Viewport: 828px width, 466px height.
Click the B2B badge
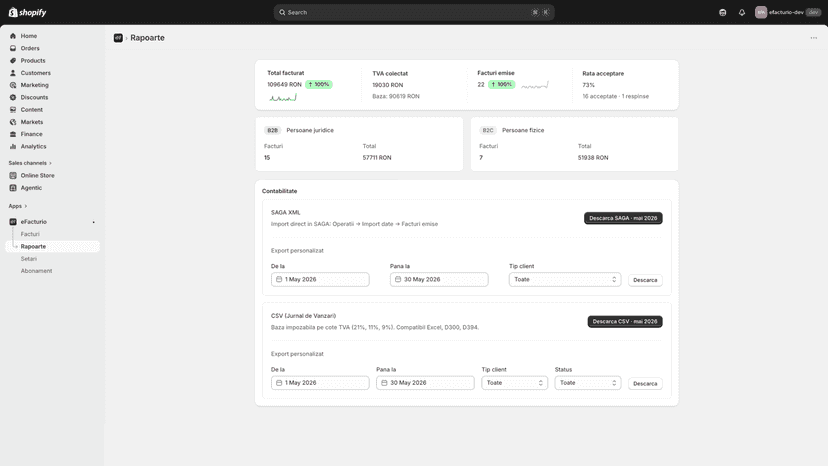[272, 131]
